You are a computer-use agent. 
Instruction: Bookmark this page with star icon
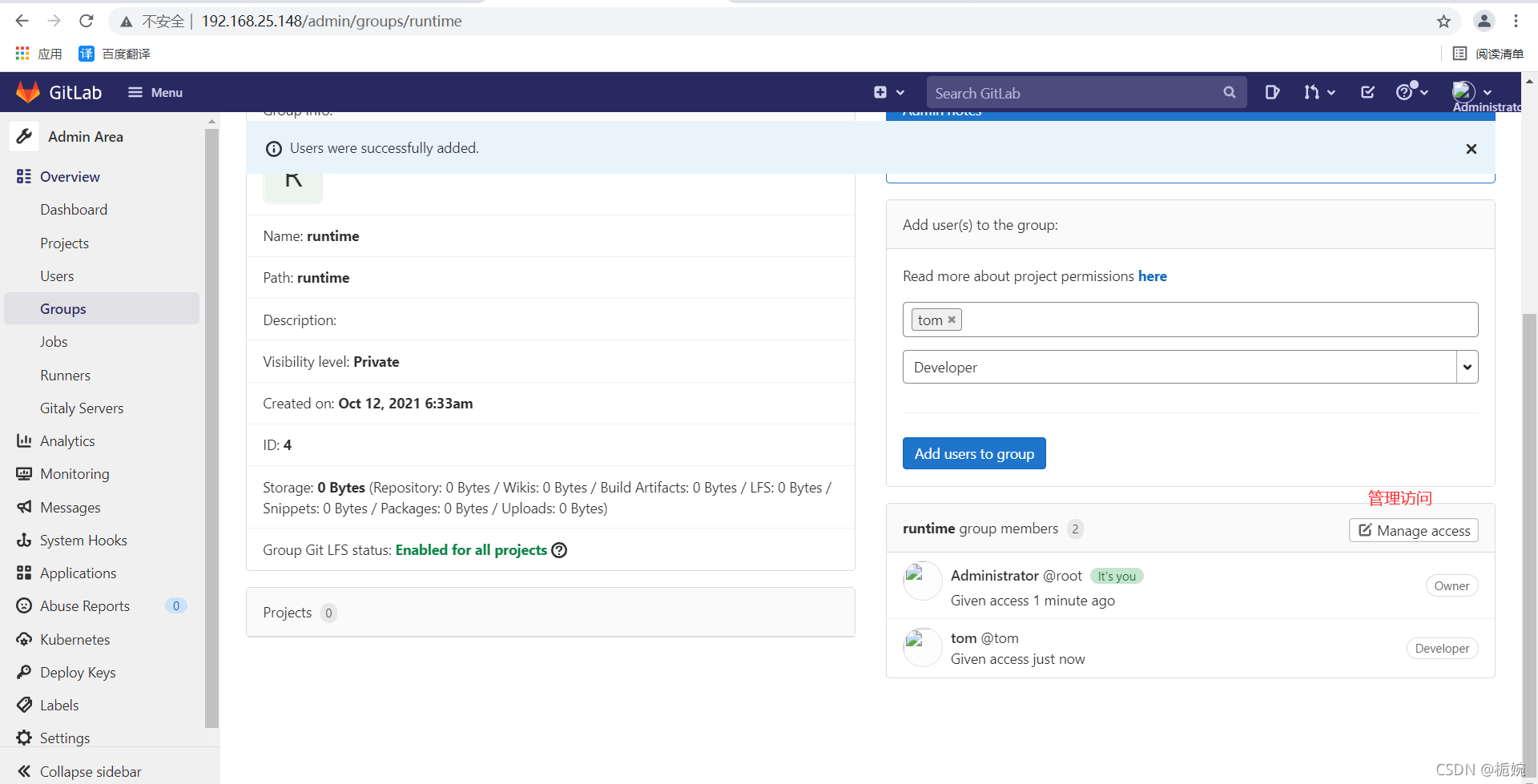[x=1443, y=21]
